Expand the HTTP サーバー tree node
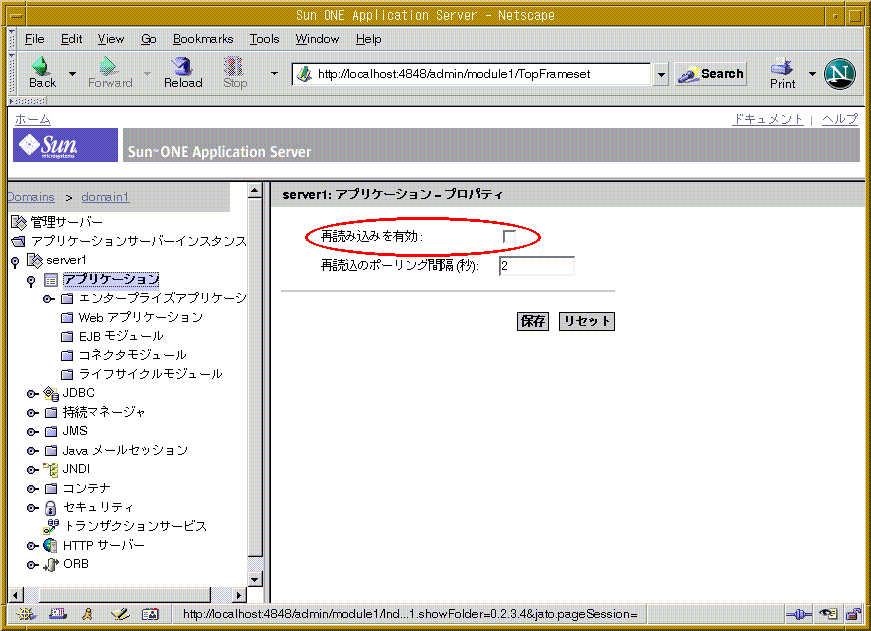This screenshot has height=631, width=871. (33, 546)
